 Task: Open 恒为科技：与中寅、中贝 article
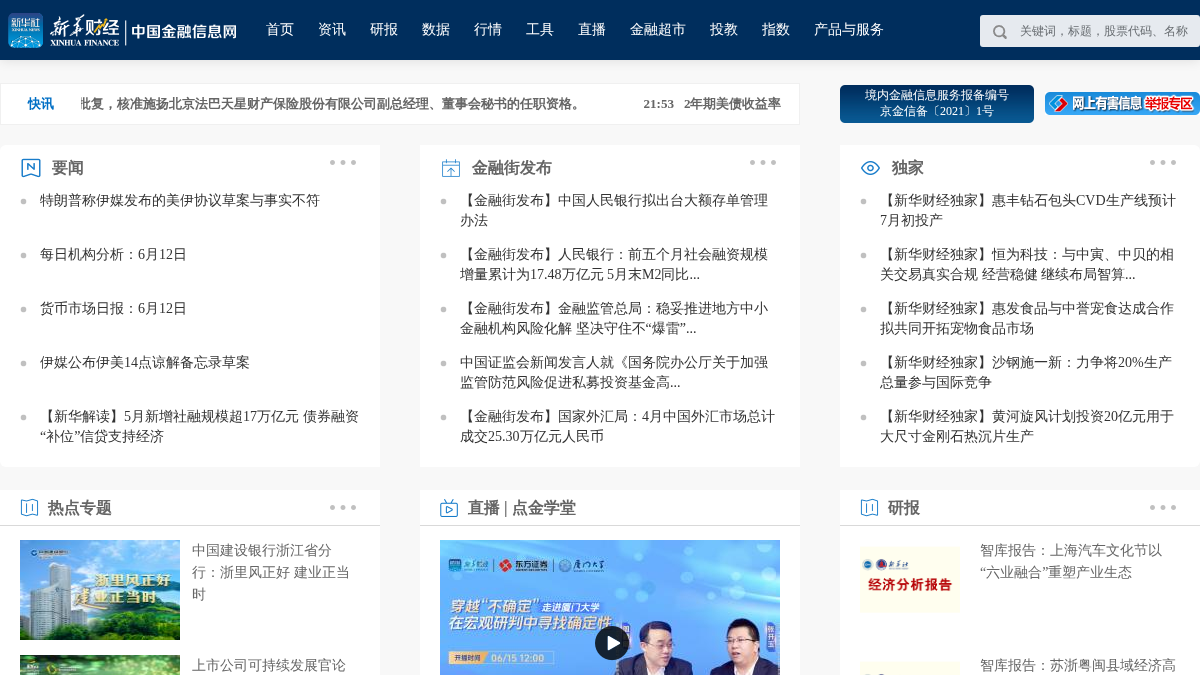[1027, 265]
